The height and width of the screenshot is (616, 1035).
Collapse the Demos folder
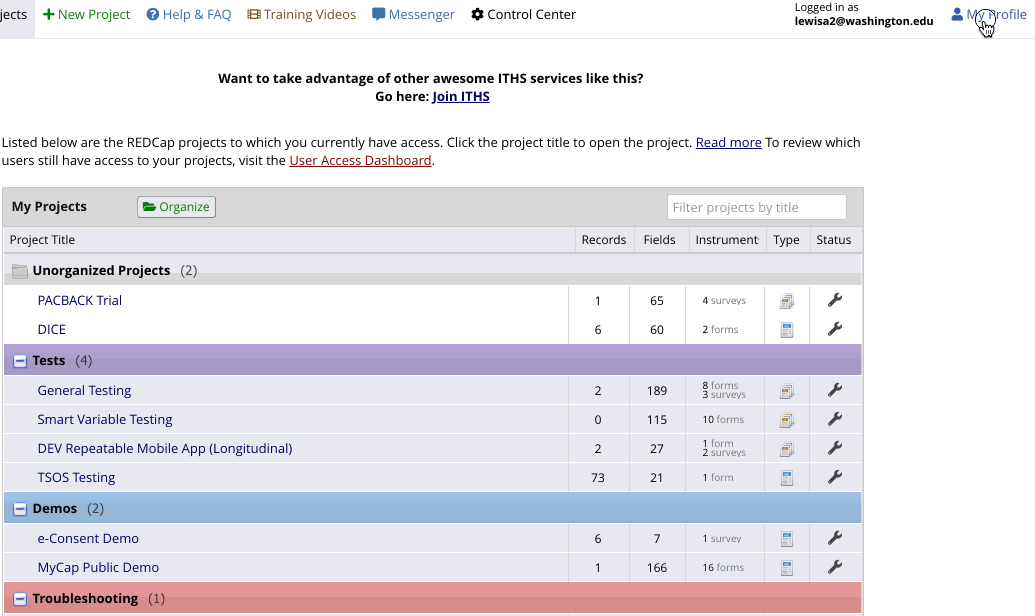(20, 509)
